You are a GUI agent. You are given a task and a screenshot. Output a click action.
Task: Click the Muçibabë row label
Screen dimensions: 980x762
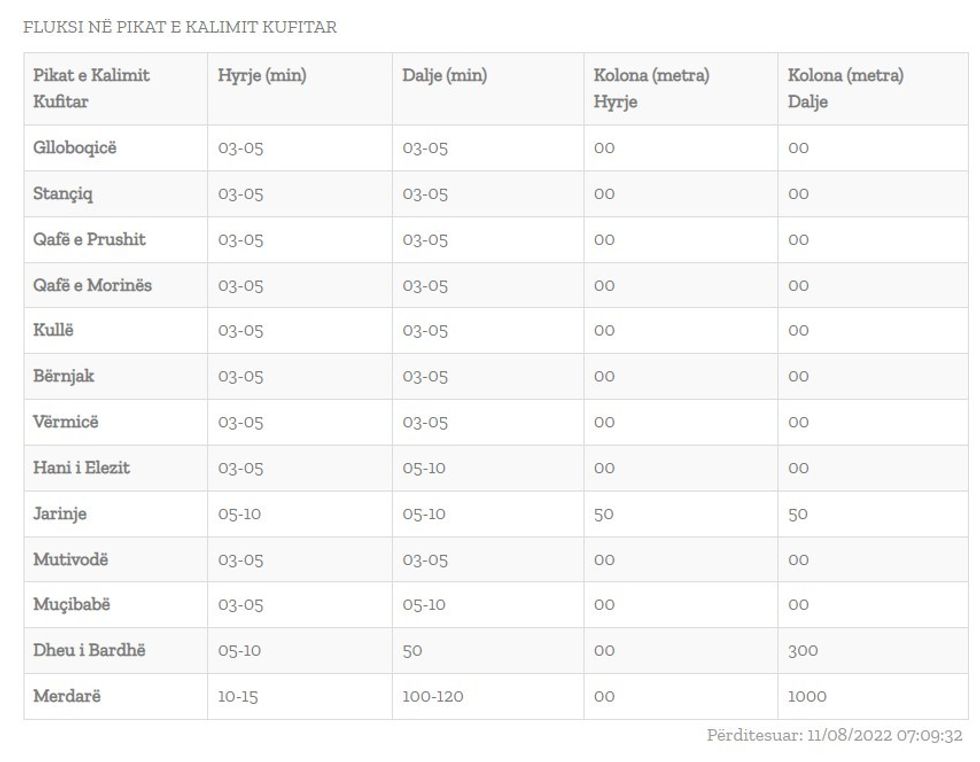(x=73, y=605)
